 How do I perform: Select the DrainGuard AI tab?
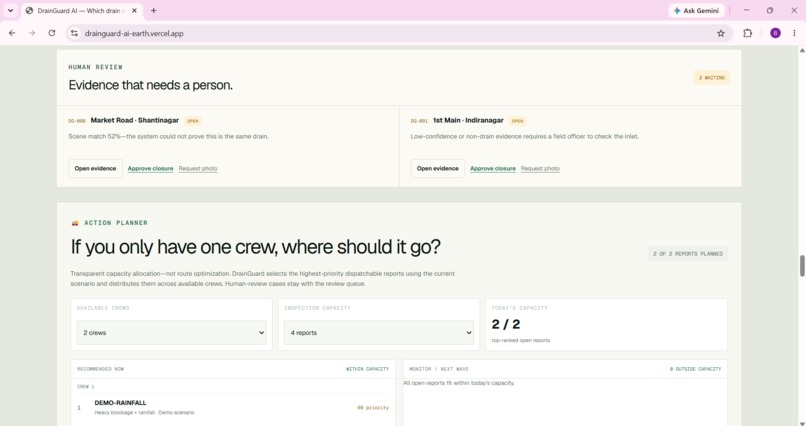[x=82, y=10]
